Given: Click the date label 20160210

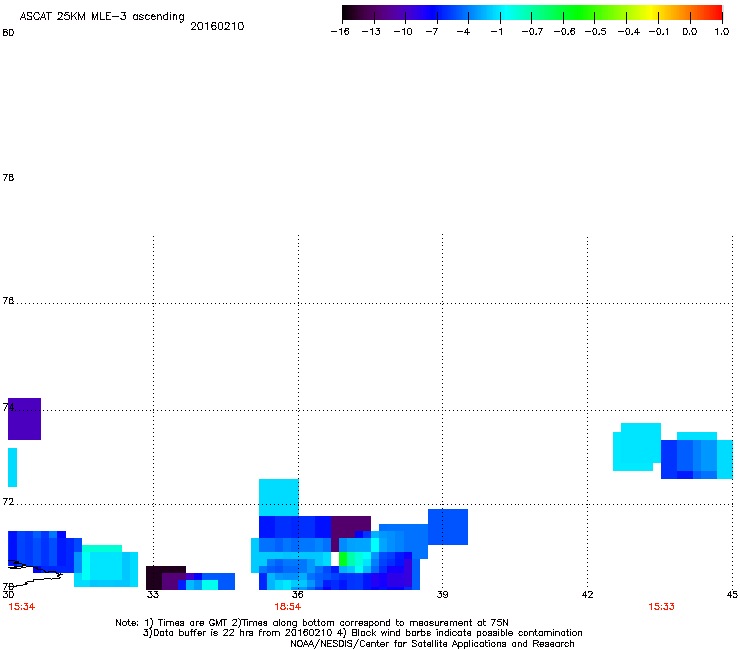Looking at the screenshot, I should (x=217, y=26).
